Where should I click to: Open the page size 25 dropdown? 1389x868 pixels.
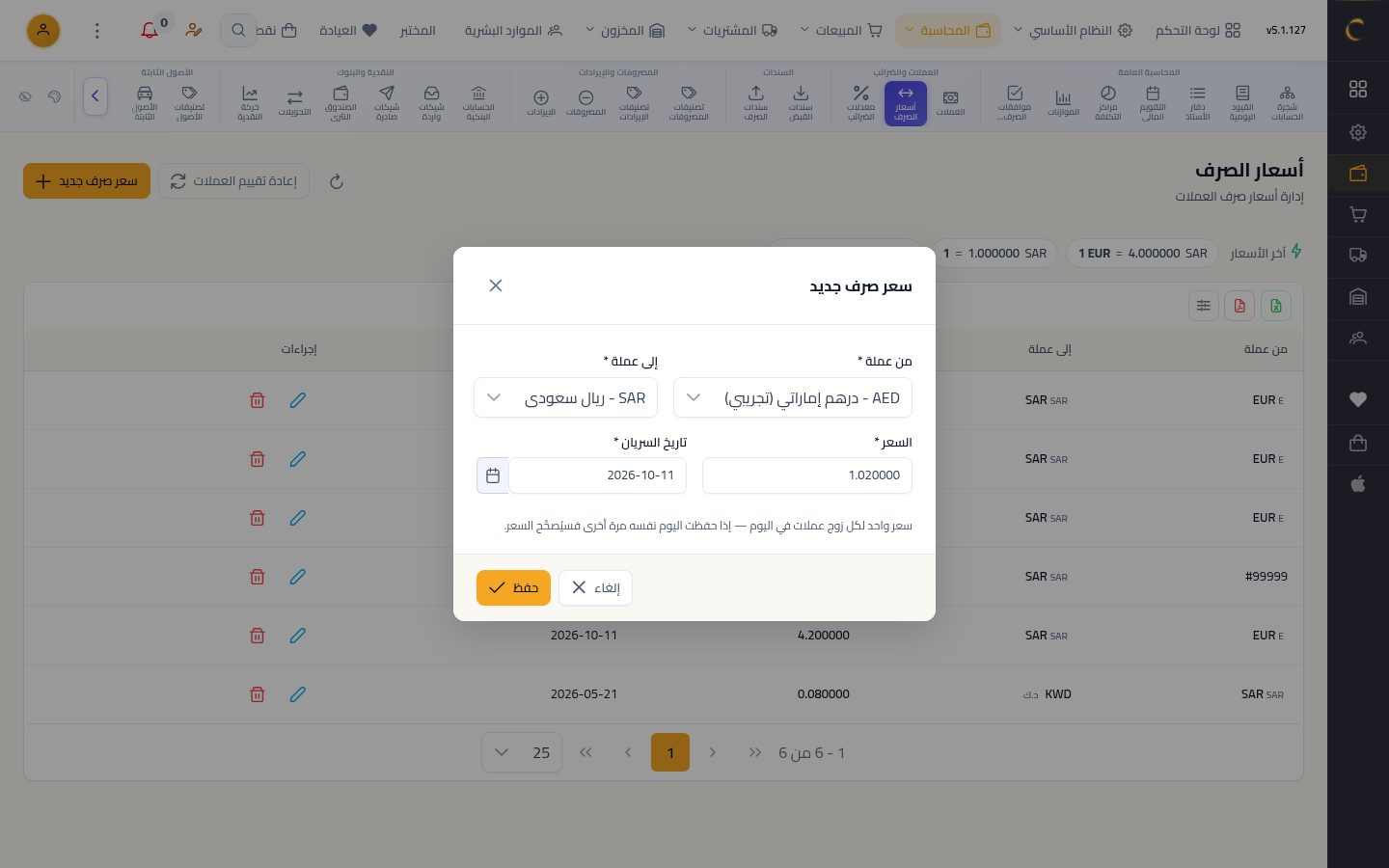[x=523, y=752]
